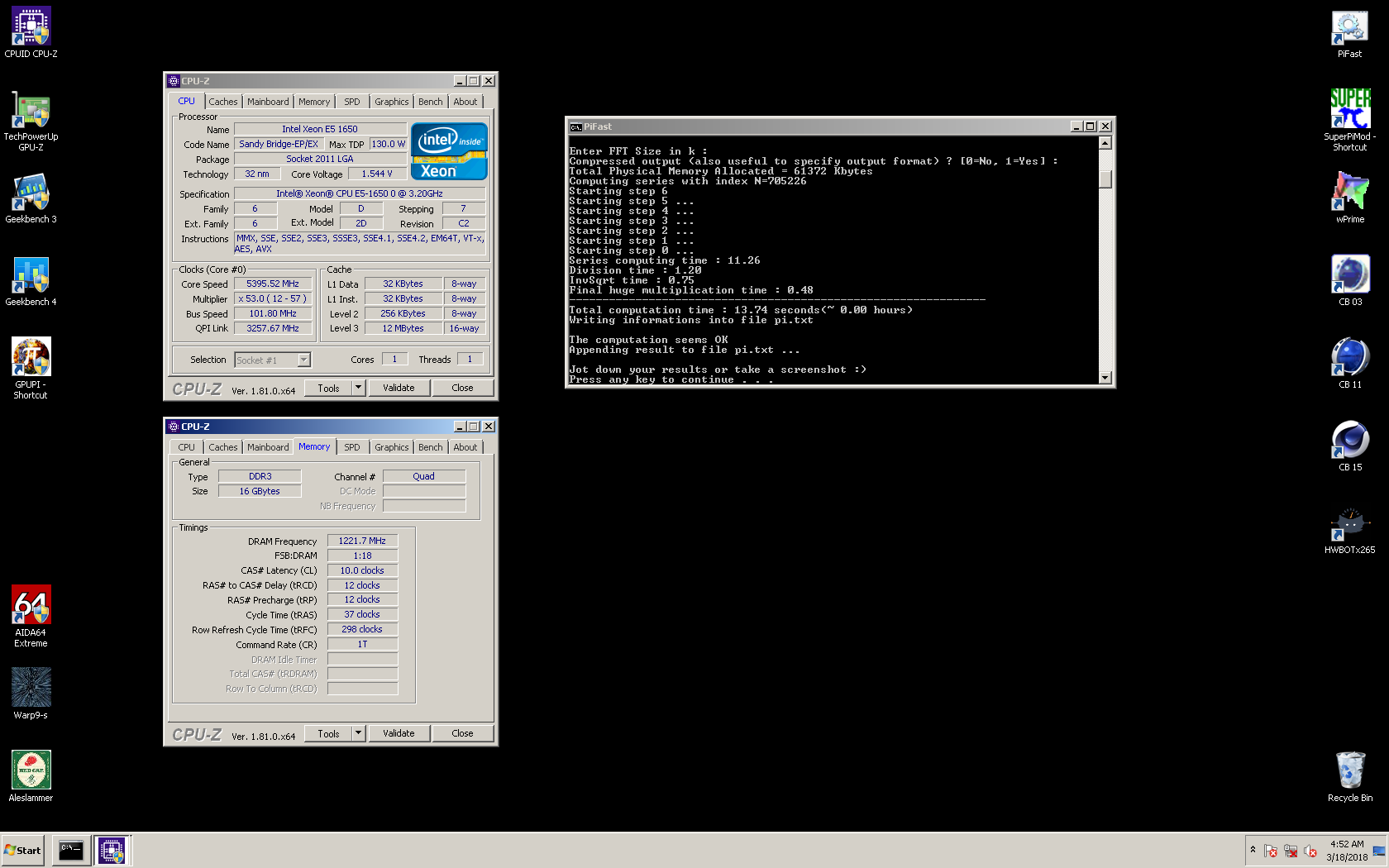
Task: Open Bench tab in bottom CPU-Z window
Action: (430, 447)
